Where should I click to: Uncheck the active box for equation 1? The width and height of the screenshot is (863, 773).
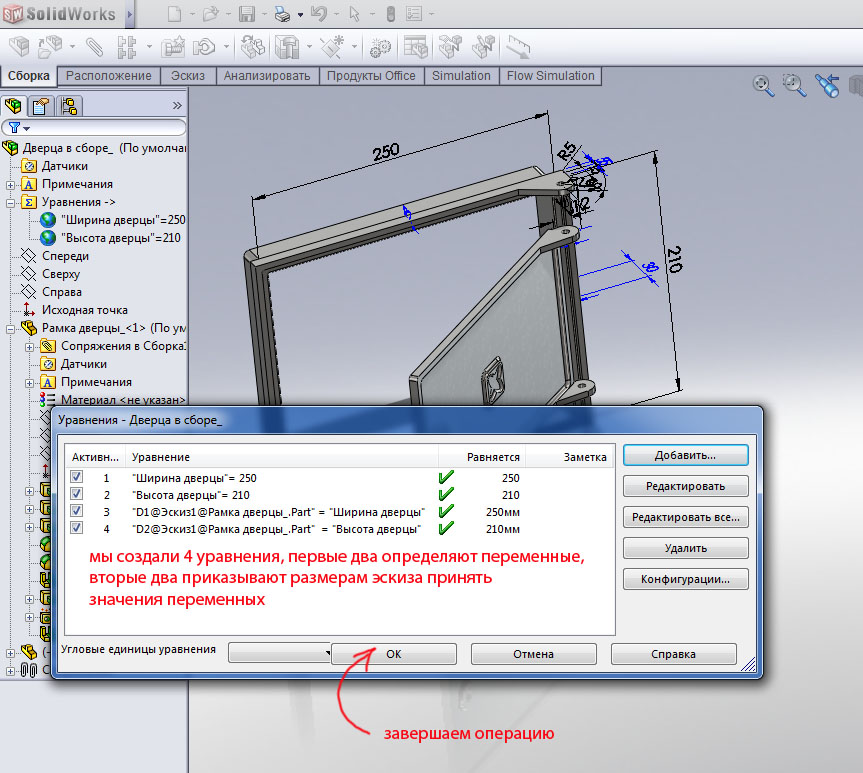point(77,478)
